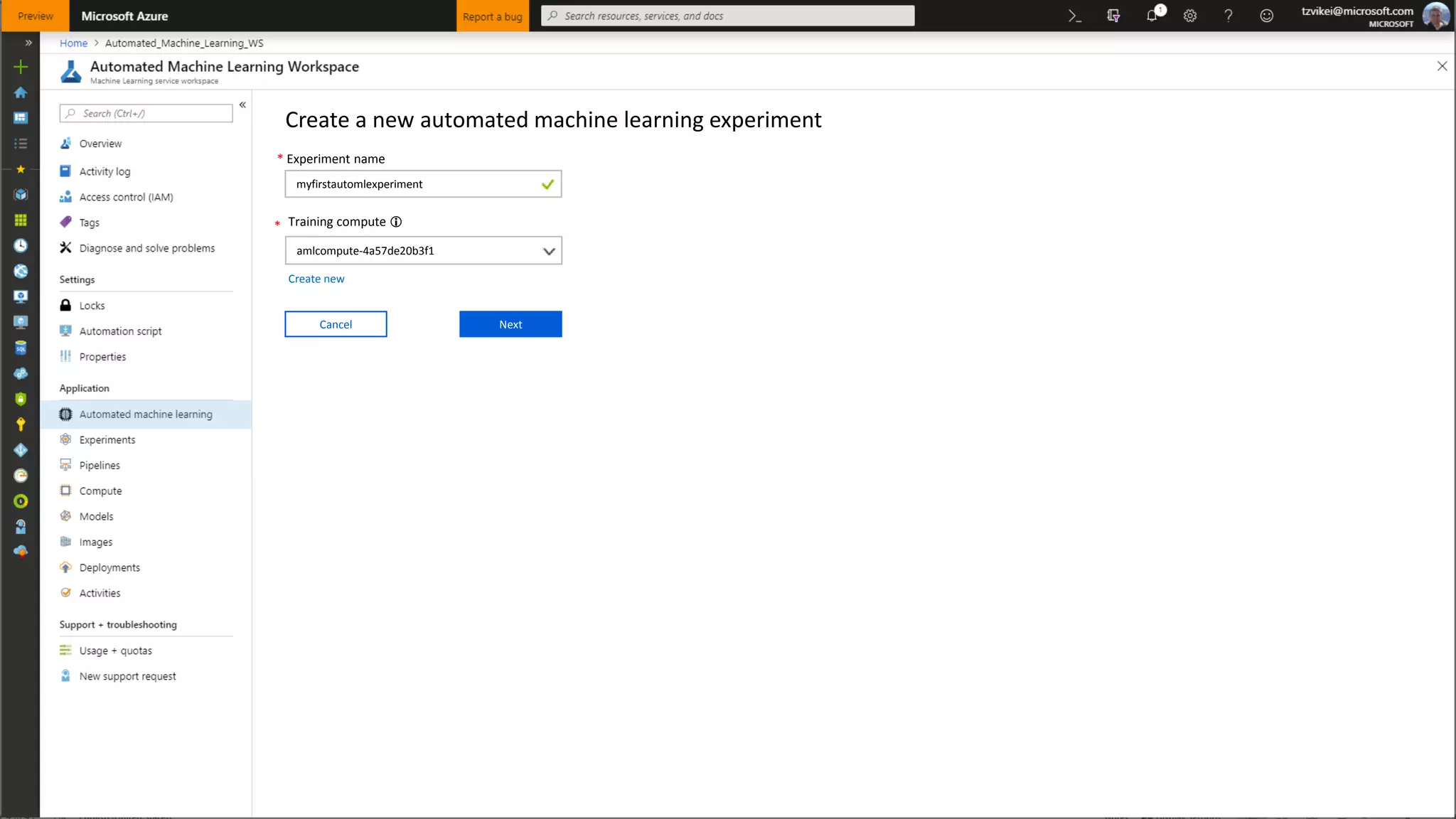Open the green Cost Management circle icon
The image size is (1456, 819).
pyautogui.click(x=21, y=501)
